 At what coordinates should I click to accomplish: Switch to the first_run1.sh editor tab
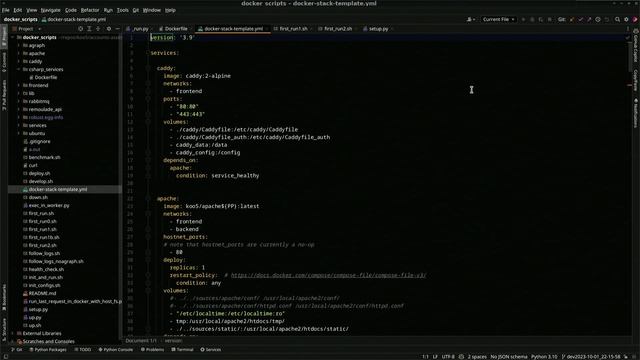click(x=291, y=29)
